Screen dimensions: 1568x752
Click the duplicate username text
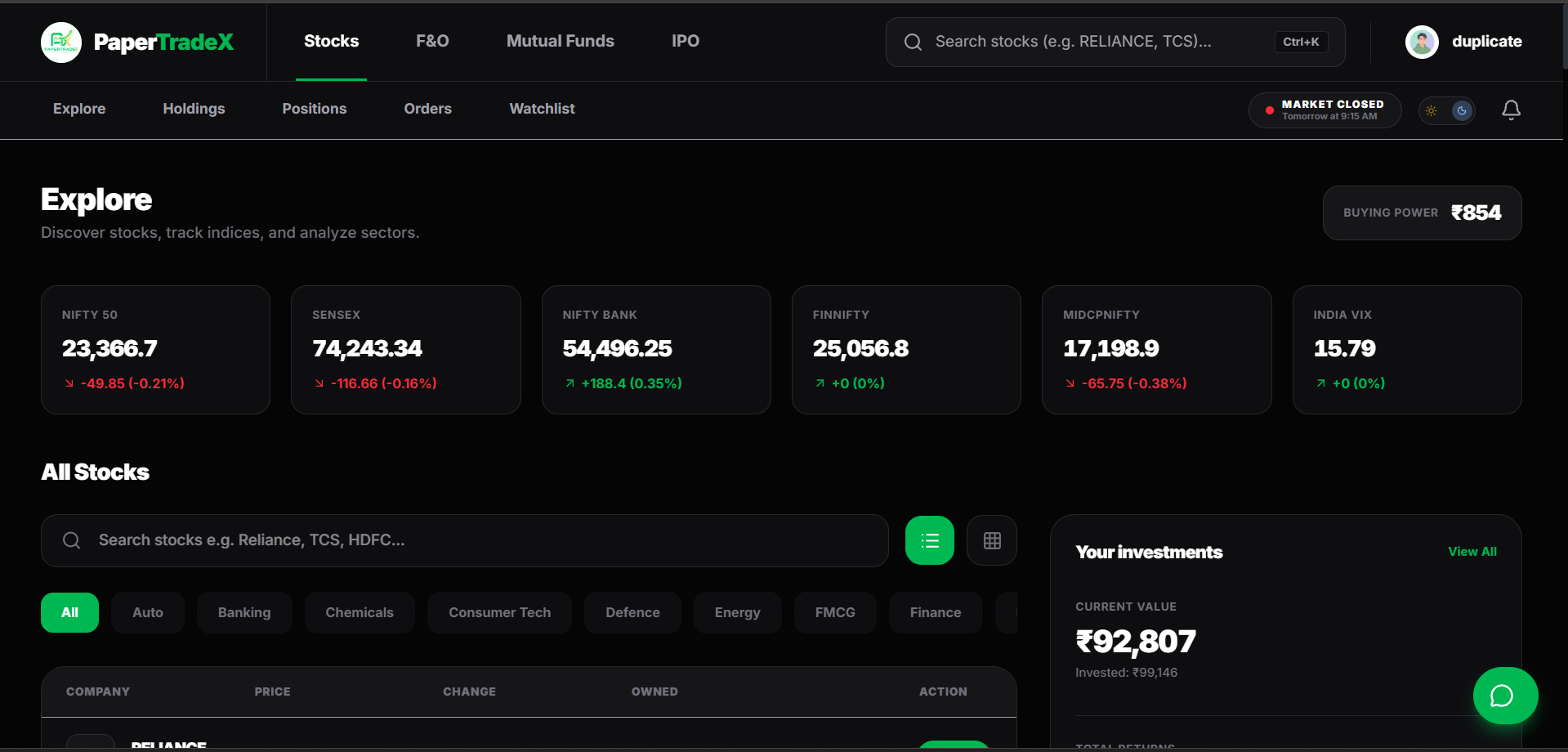[1486, 42]
